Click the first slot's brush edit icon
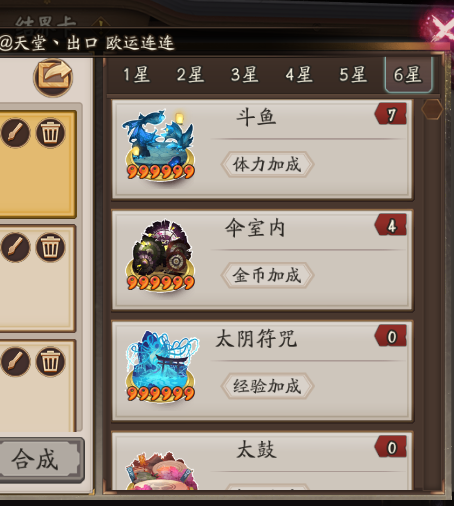Screen dimensions: 454x506 pos(15,133)
